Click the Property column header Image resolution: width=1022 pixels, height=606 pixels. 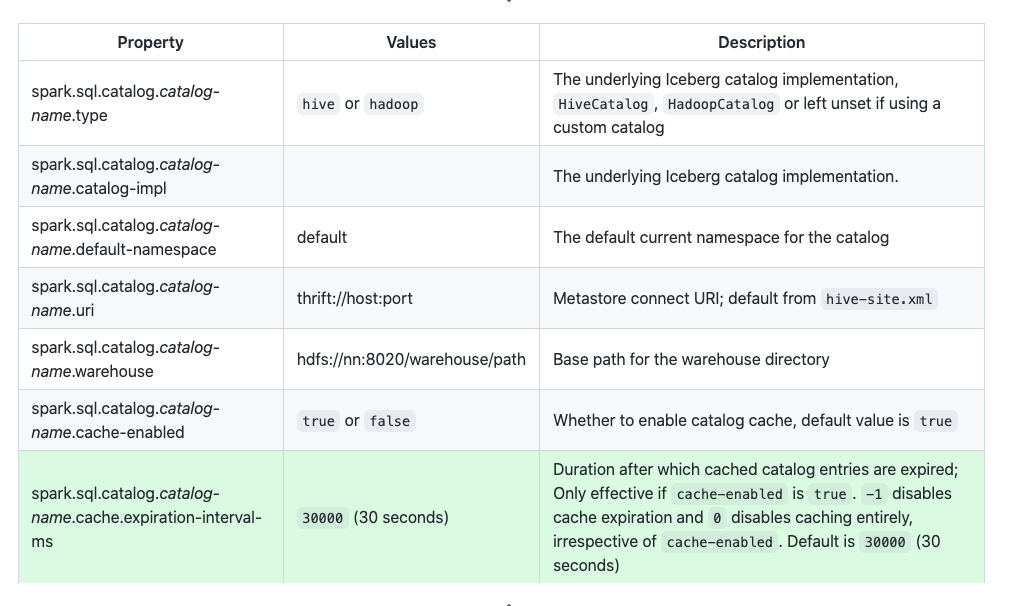point(150,42)
